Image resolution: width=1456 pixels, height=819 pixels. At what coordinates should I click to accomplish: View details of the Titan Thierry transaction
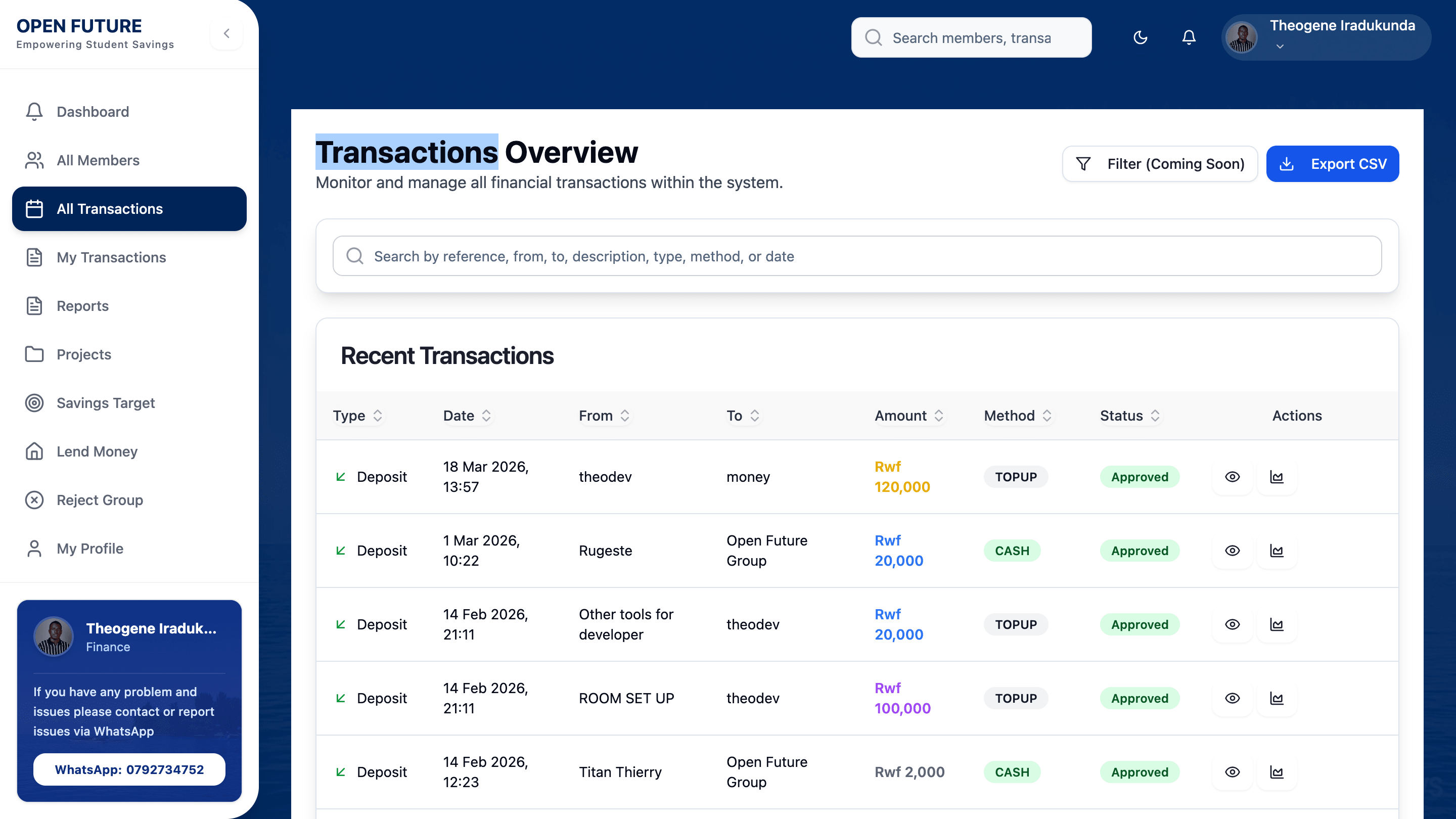click(x=1233, y=772)
